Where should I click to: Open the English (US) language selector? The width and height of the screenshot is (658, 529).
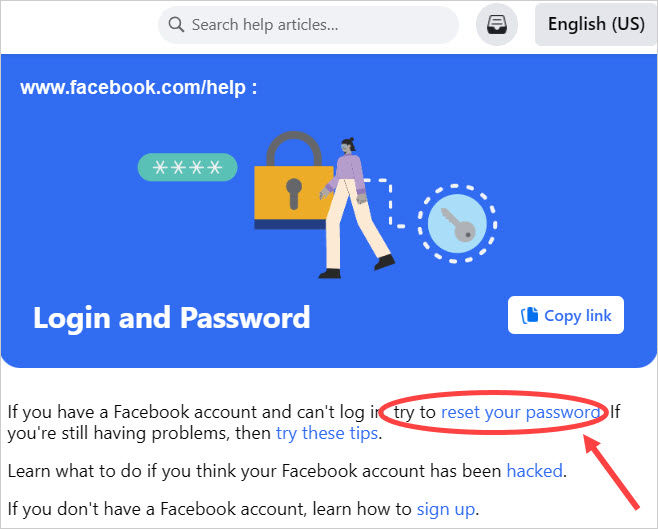595,25
